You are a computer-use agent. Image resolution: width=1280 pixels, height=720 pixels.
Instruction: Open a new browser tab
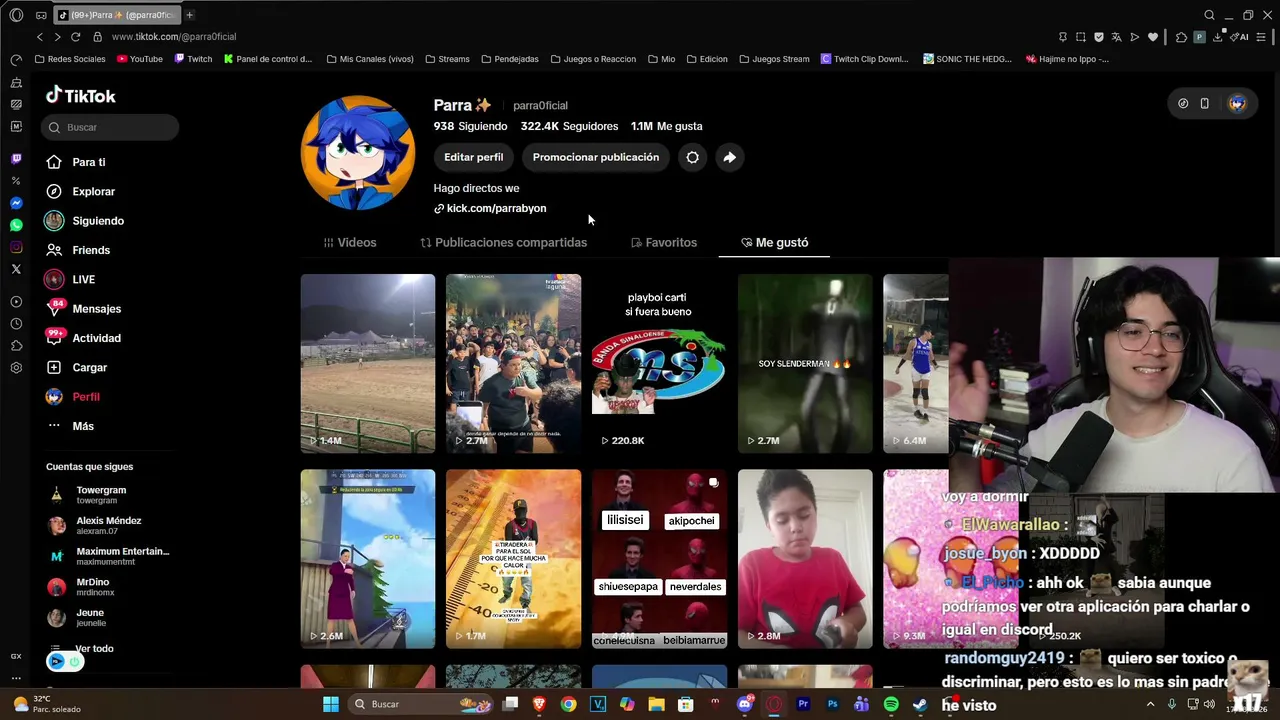pyautogui.click(x=189, y=15)
